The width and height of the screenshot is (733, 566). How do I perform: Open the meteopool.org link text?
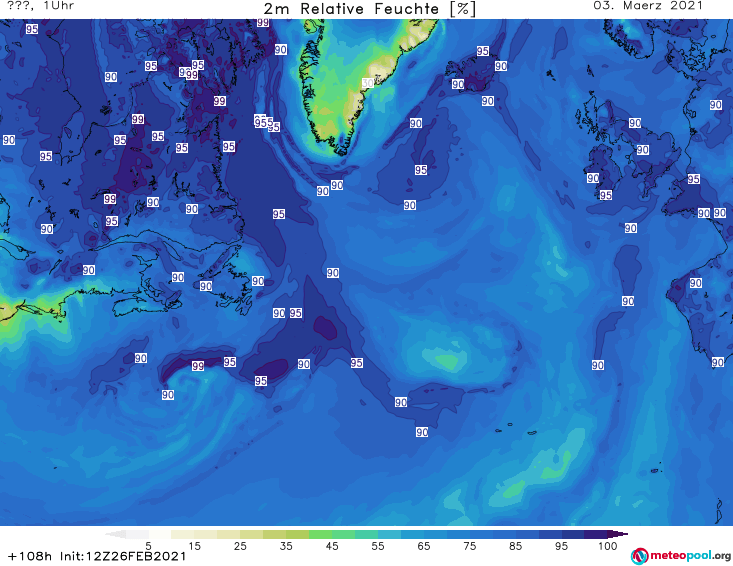point(690,556)
